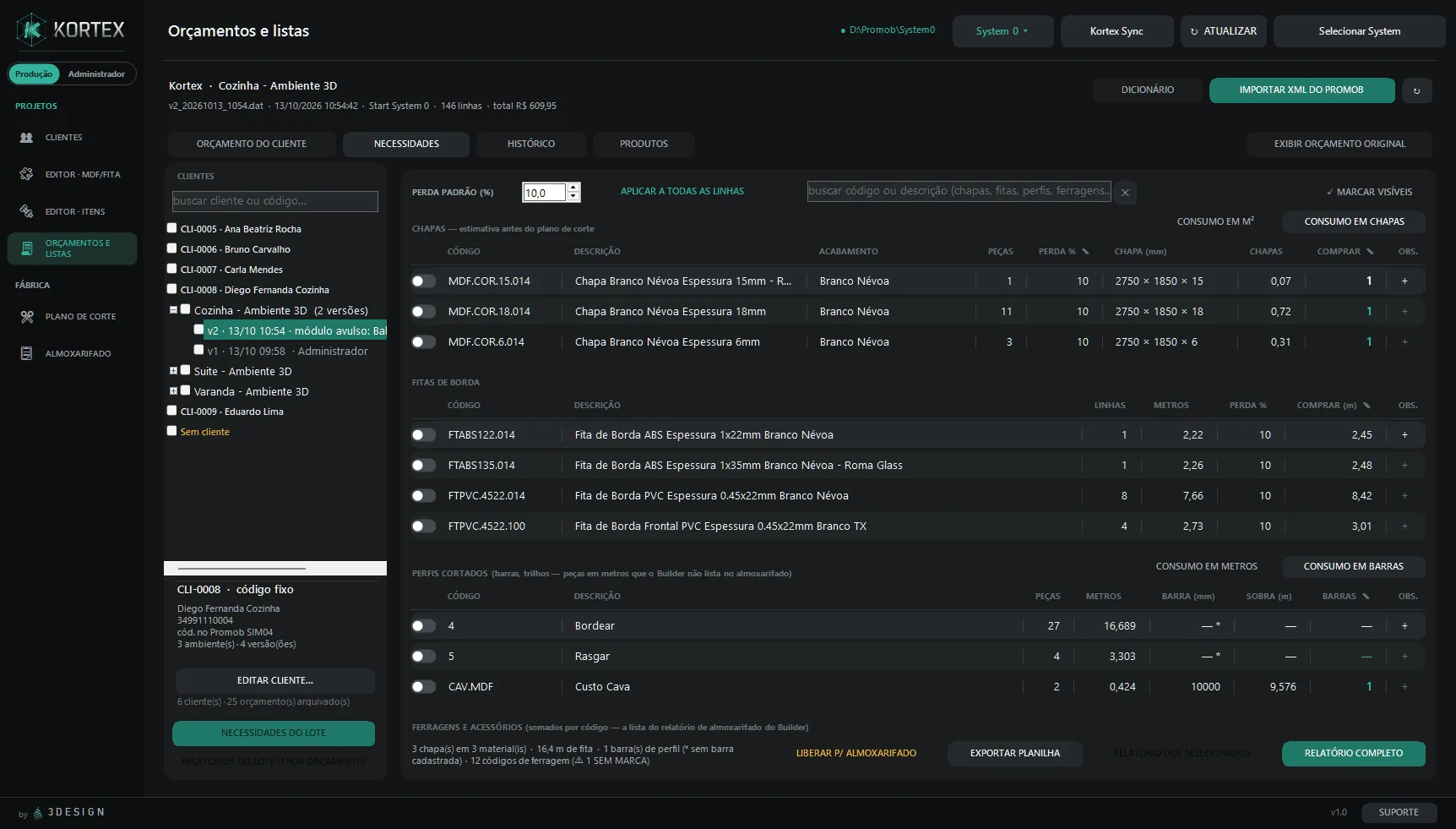
Task: Open the System 0 dropdown
Action: pos(1002,31)
